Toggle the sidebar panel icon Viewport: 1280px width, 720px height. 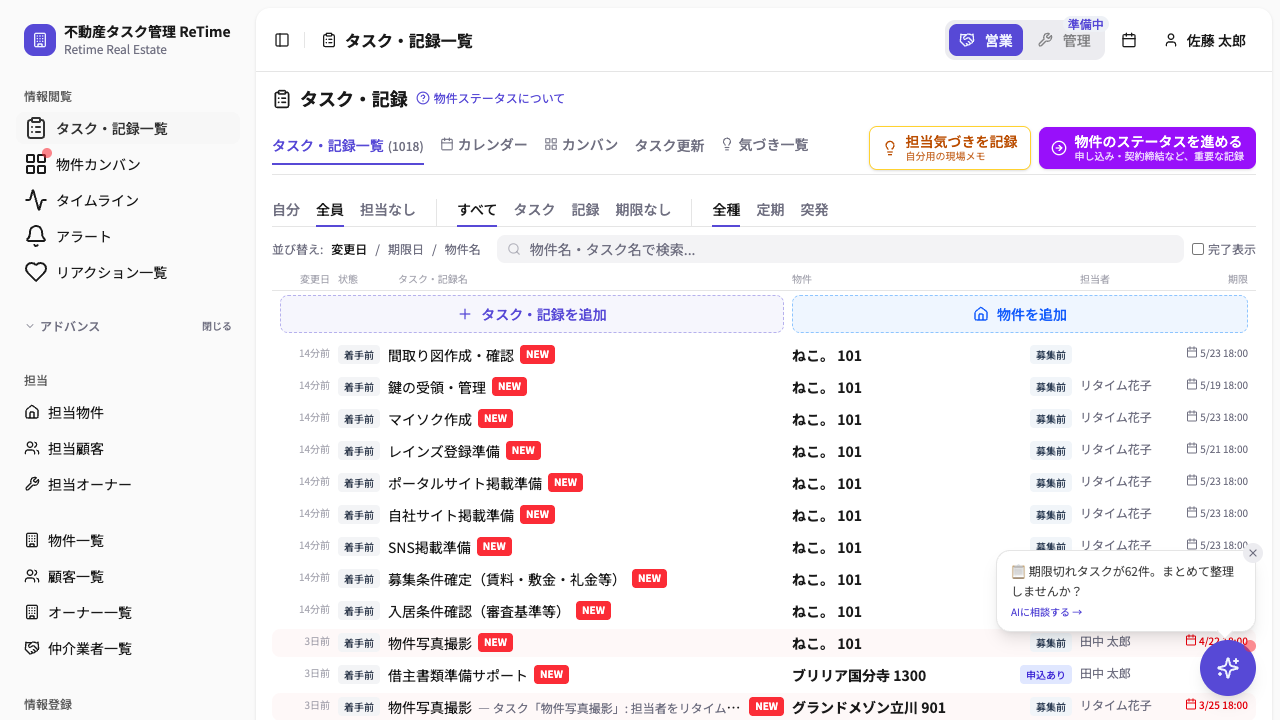[282, 40]
